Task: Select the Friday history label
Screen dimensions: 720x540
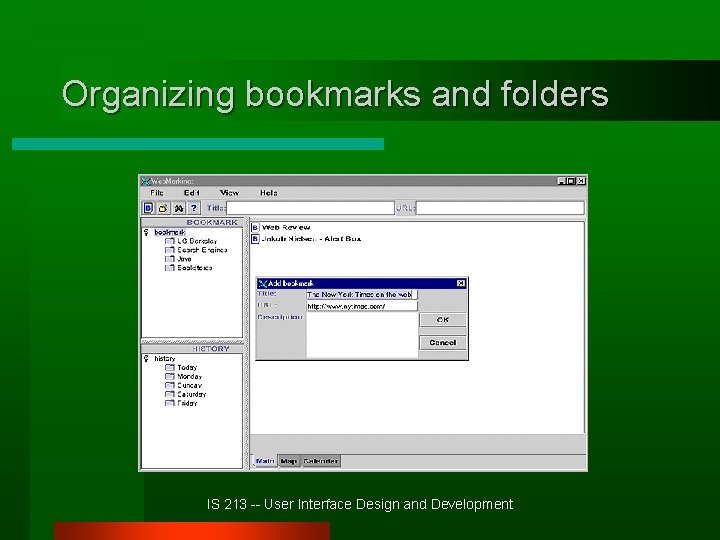Action: (x=187, y=403)
